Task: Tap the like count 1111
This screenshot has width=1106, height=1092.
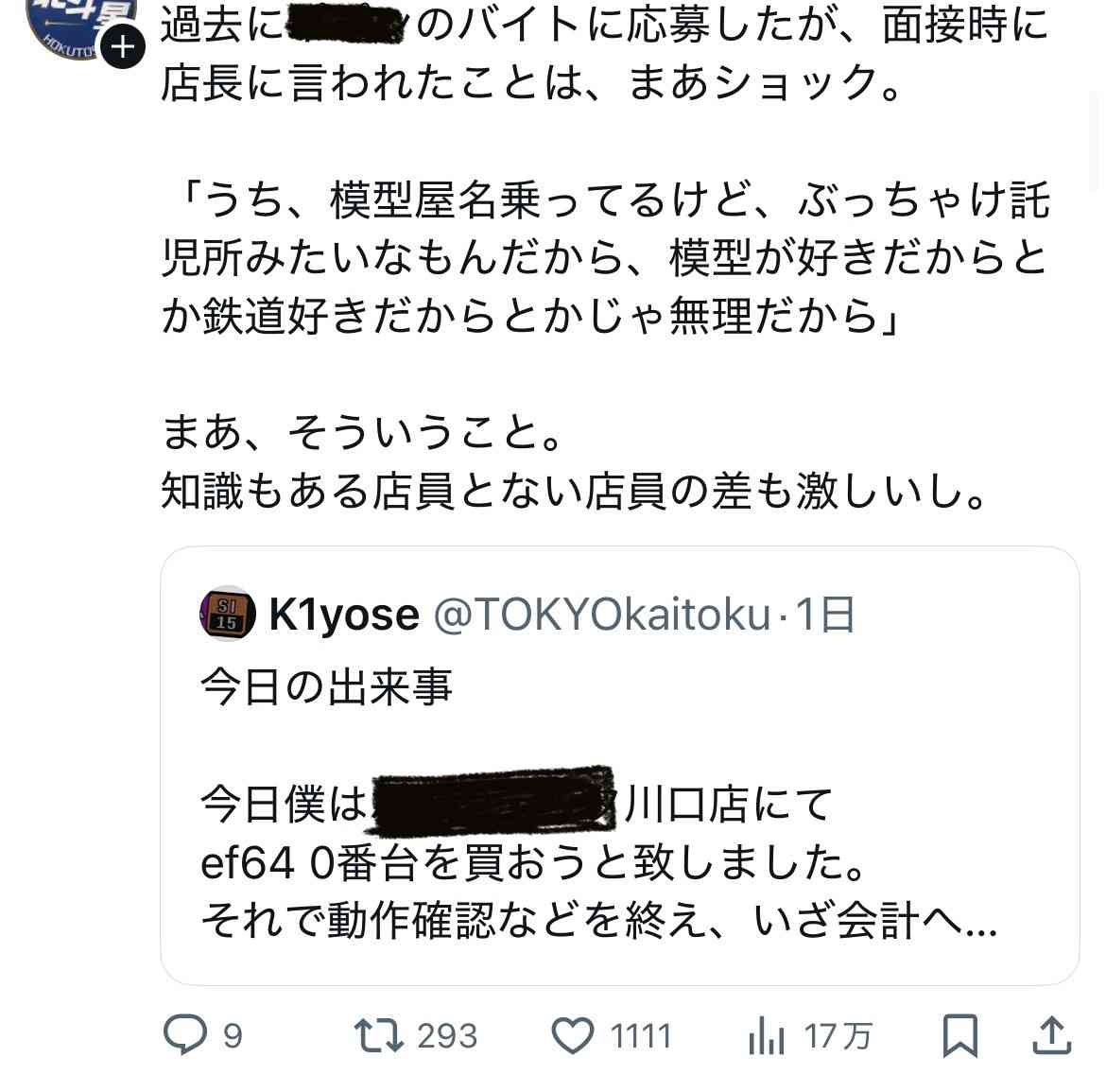Action: tap(640, 1036)
